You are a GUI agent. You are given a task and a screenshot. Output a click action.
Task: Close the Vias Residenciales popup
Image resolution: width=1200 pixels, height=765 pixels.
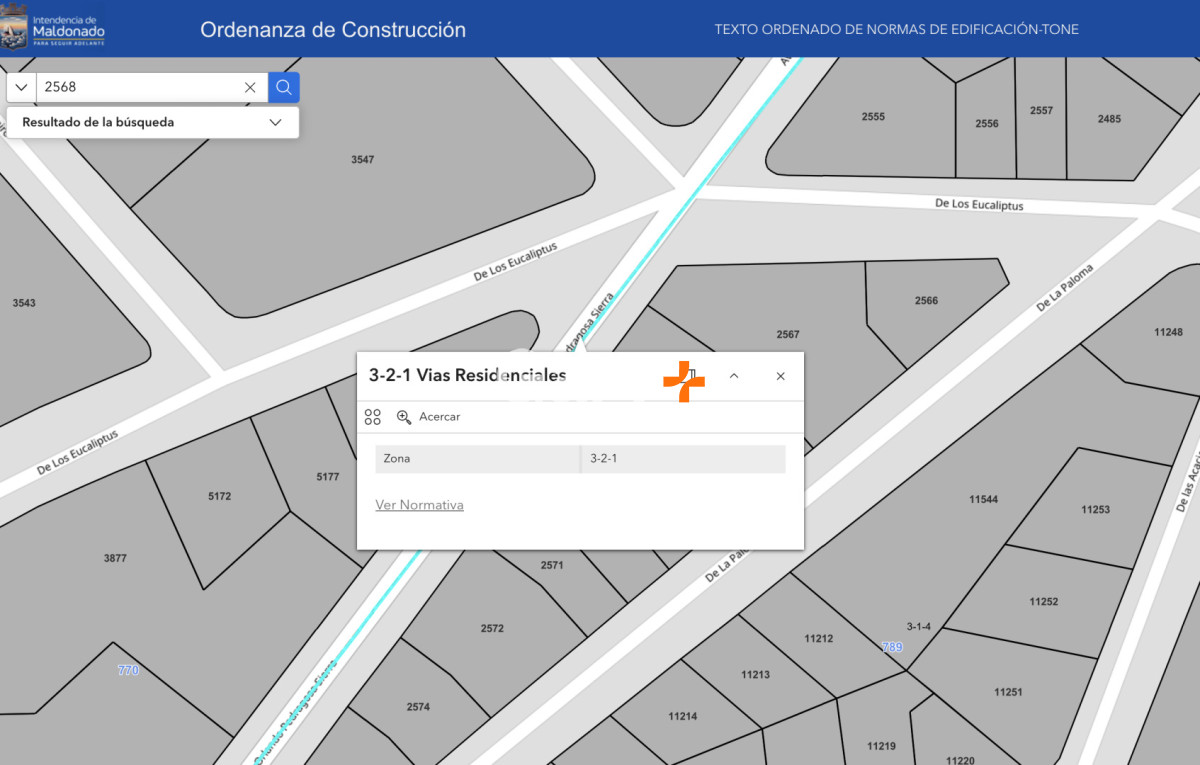(x=781, y=376)
